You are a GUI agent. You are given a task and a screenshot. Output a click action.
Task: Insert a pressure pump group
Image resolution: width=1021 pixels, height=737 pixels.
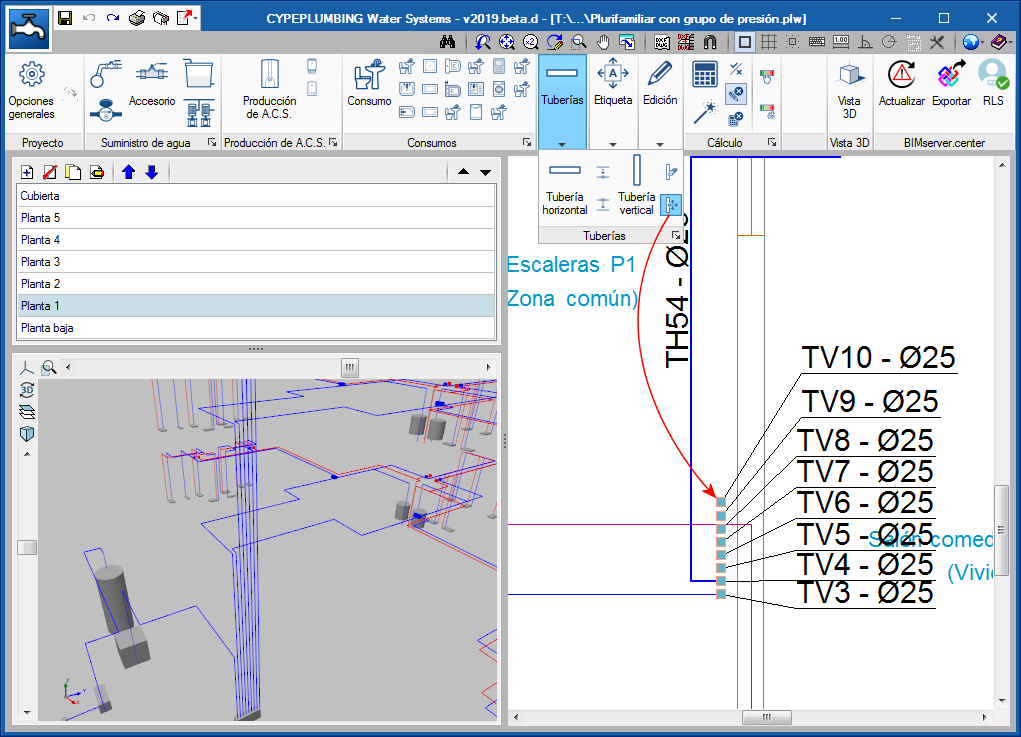pos(199,113)
